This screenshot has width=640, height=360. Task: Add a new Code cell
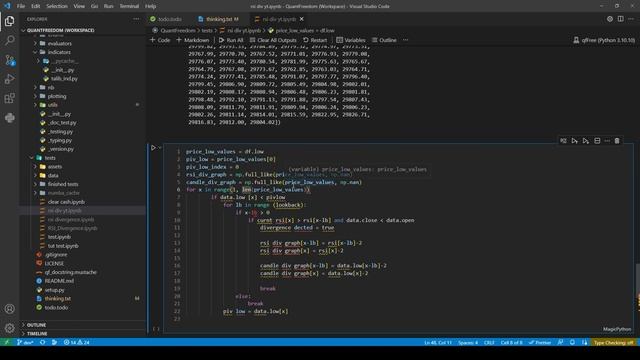coord(160,40)
